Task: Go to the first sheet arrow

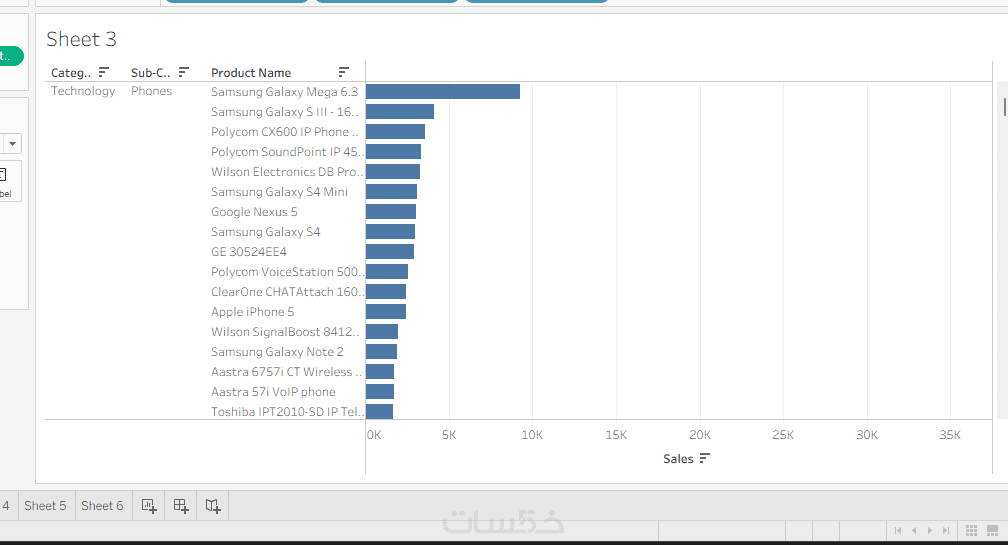Action: (x=898, y=530)
